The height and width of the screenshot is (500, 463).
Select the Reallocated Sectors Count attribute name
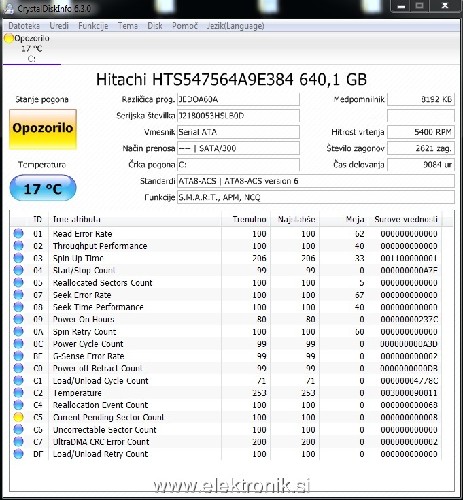pos(102,283)
